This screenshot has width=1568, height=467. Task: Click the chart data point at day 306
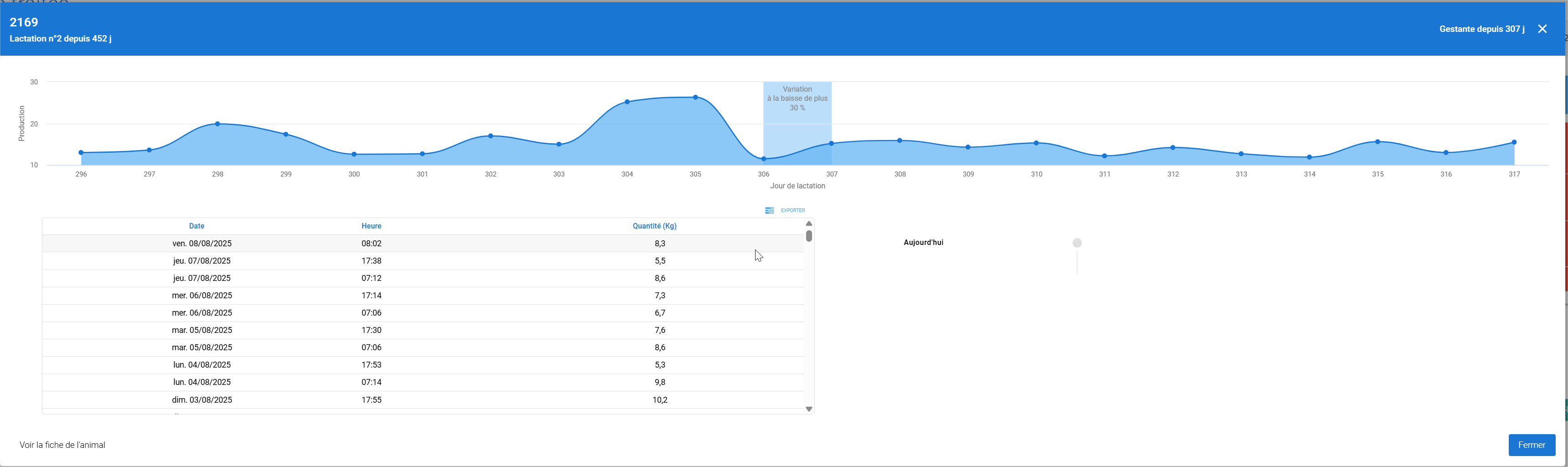point(763,159)
